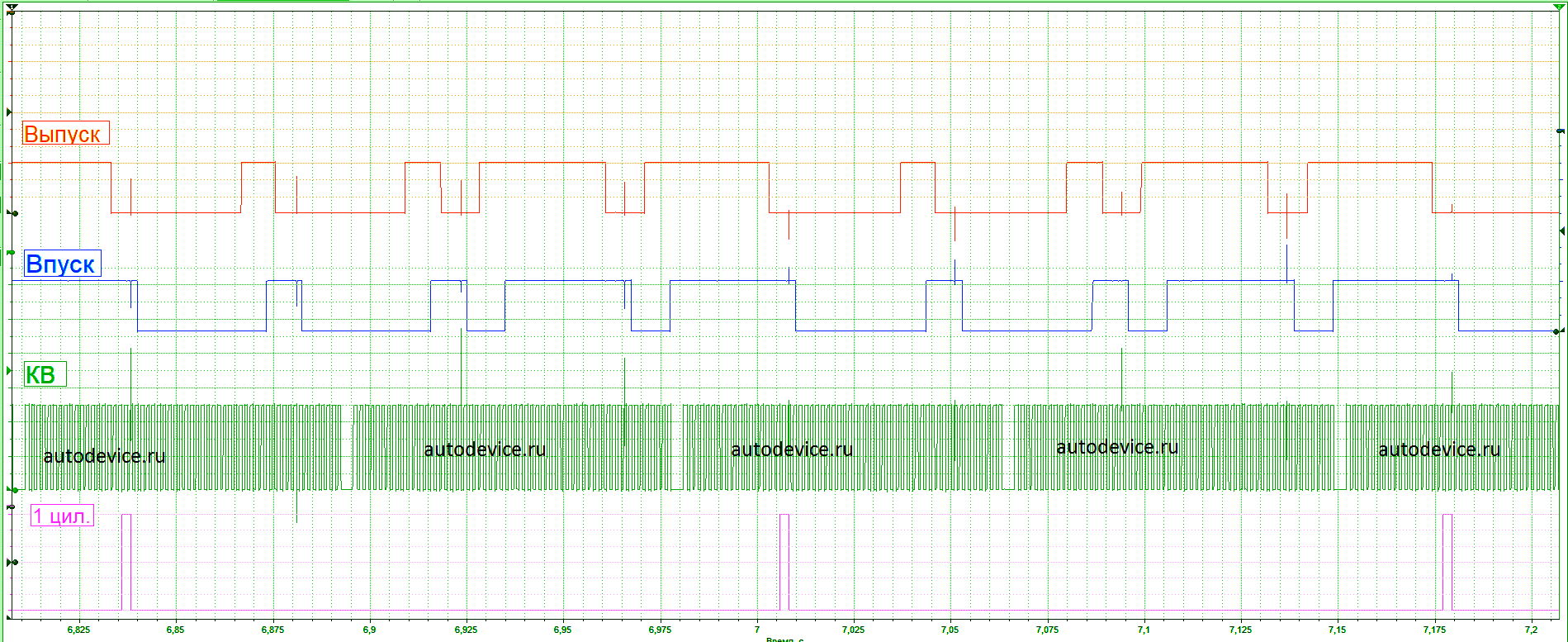This screenshot has width=1568, height=642.
Task: Select the blue Впуск channel label
Action: (x=62, y=264)
